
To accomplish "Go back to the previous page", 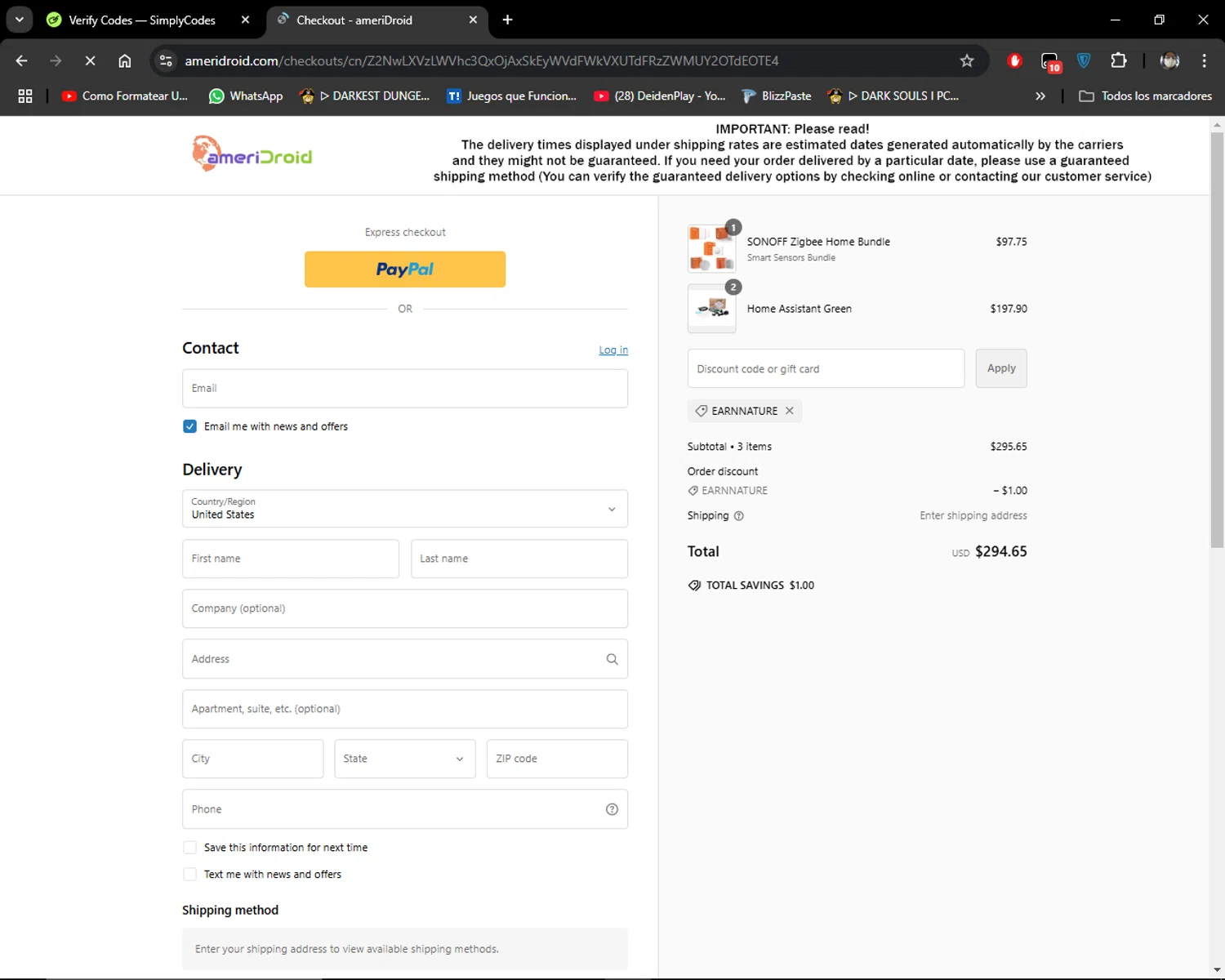I will [22, 60].
